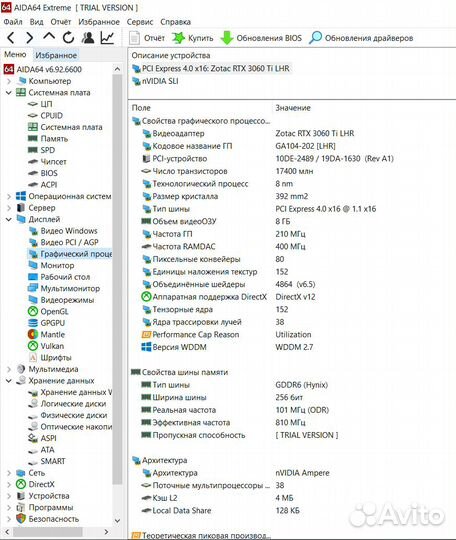Open the chart graph toolbar icon

click(107, 38)
